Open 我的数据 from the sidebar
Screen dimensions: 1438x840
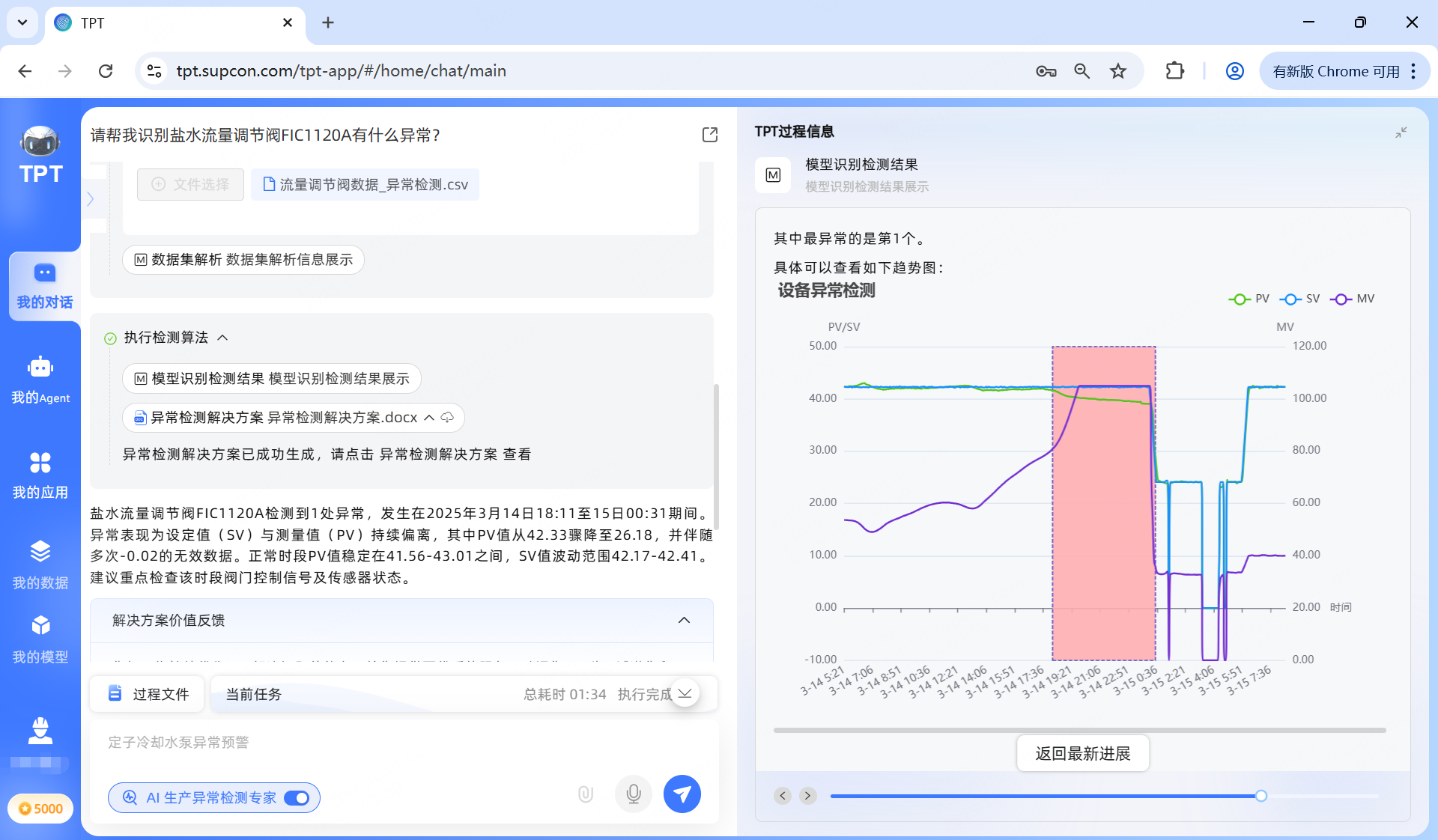point(40,565)
